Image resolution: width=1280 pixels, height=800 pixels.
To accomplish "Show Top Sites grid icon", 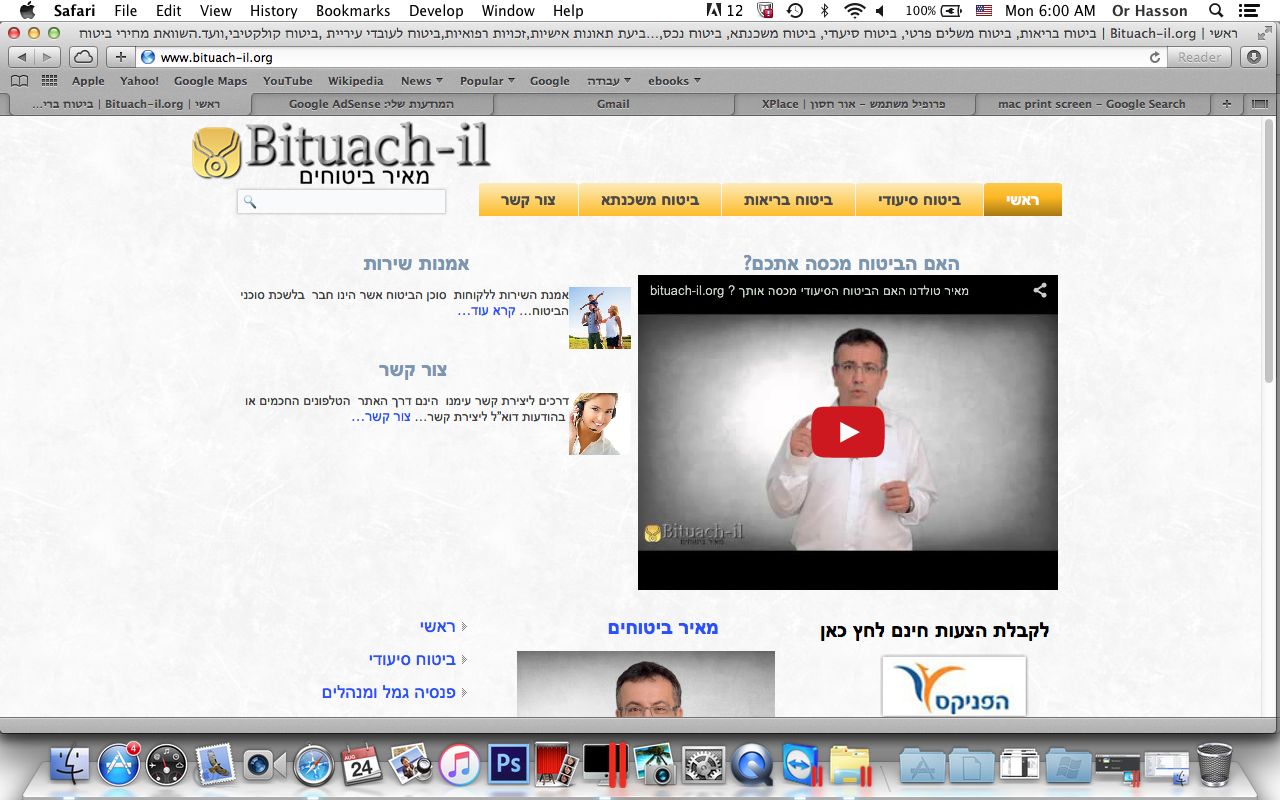I will pos(50,81).
